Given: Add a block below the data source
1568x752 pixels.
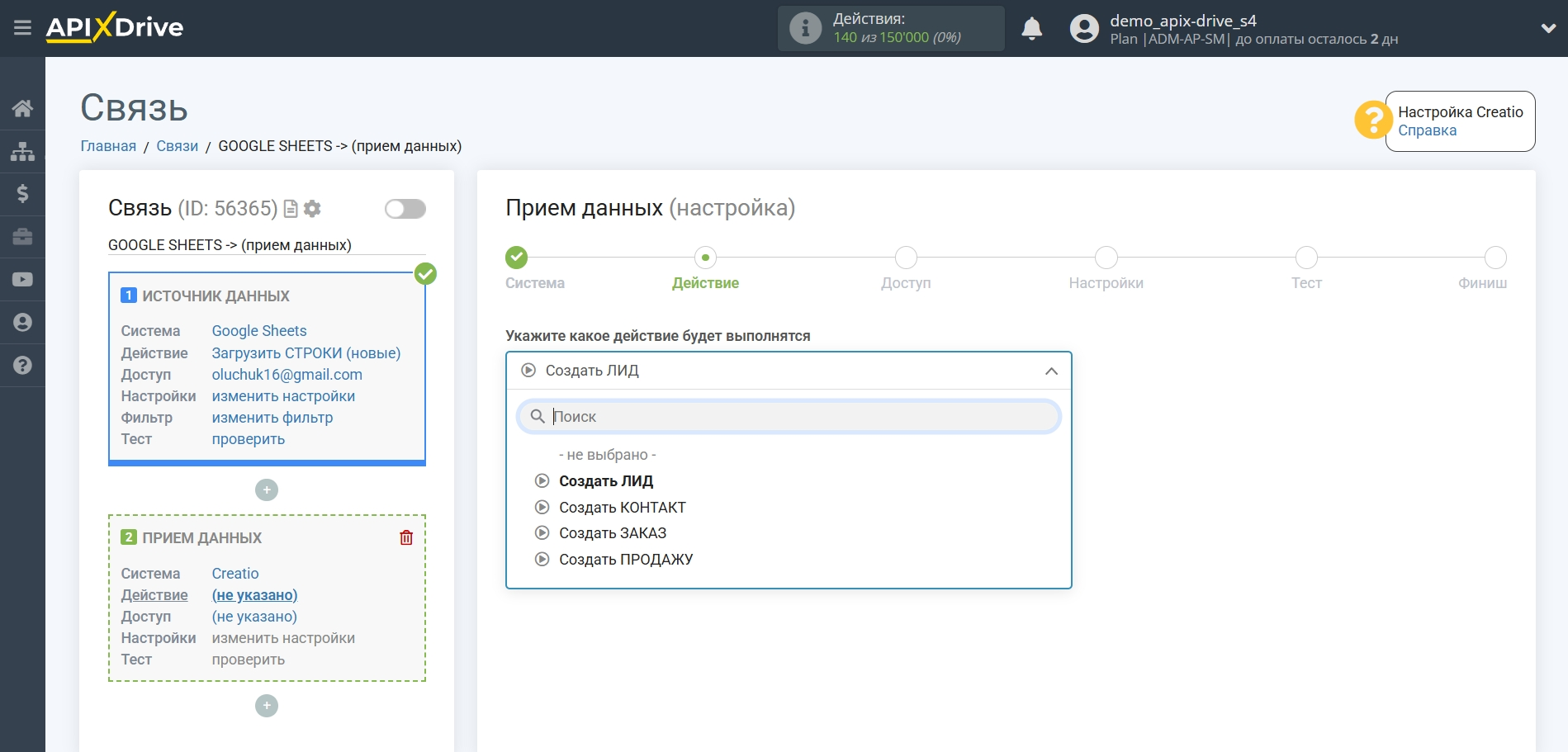Looking at the screenshot, I should coord(267,490).
